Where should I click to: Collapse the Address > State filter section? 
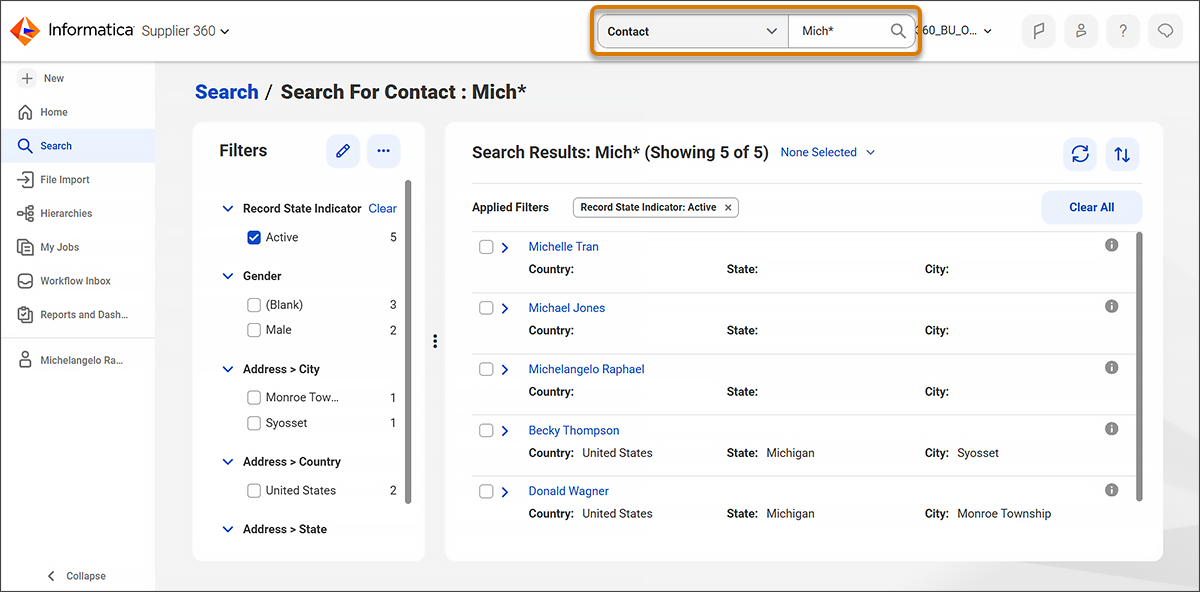[x=227, y=529]
